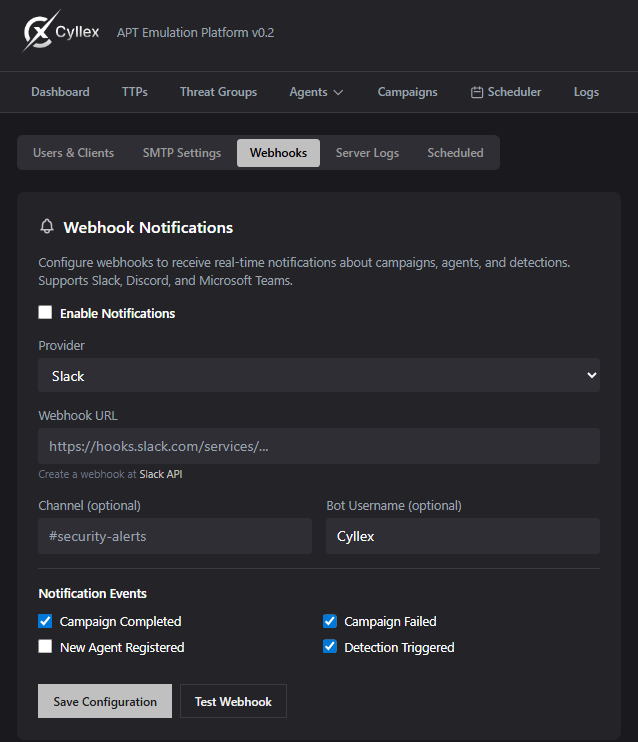Enable Notifications checkbox
Screen dimensions: 638x742
click(x=45, y=312)
